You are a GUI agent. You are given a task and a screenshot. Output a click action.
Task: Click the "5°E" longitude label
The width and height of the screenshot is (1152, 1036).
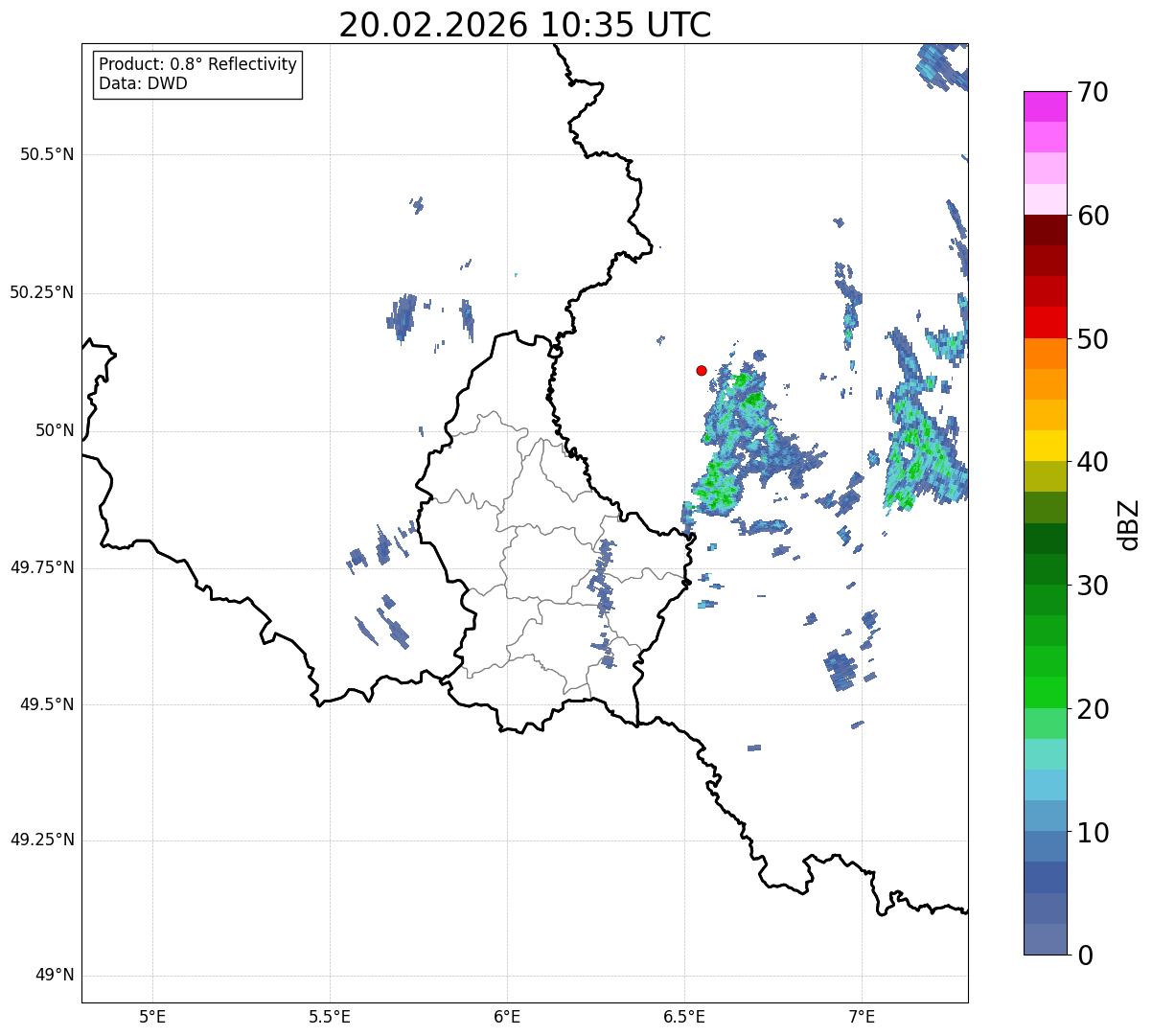click(x=152, y=1016)
